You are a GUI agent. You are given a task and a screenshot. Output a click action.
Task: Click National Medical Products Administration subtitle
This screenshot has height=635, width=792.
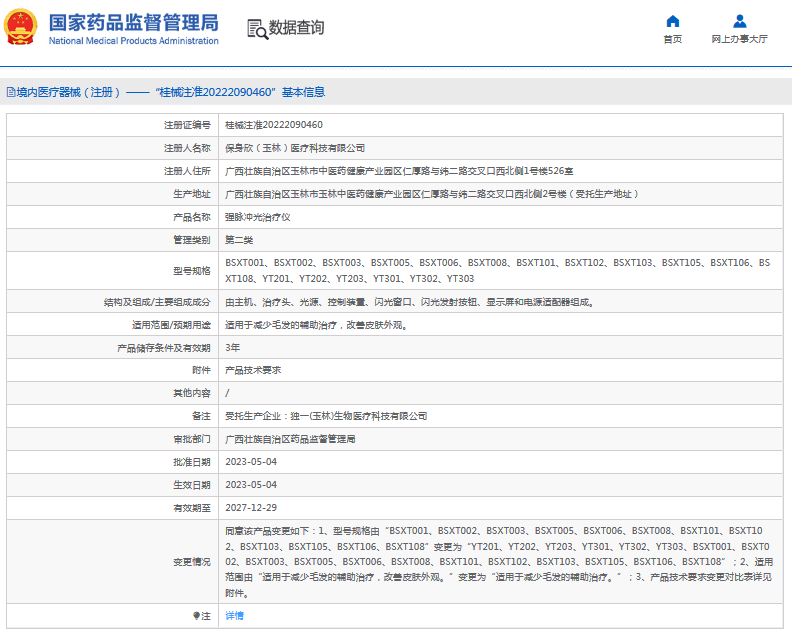134,41
